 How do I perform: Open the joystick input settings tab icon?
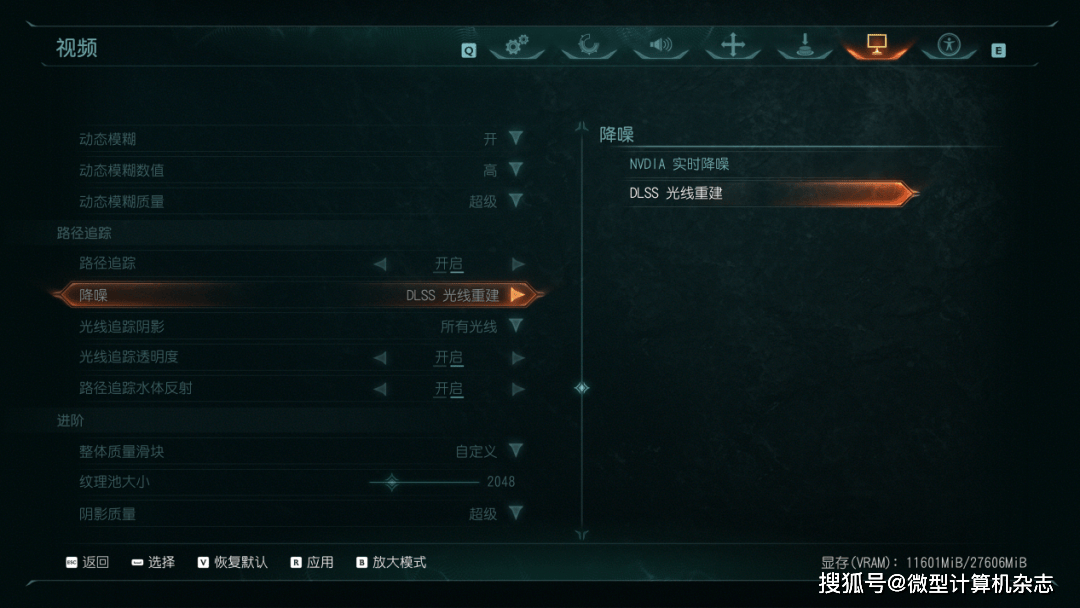tap(804, 45)
